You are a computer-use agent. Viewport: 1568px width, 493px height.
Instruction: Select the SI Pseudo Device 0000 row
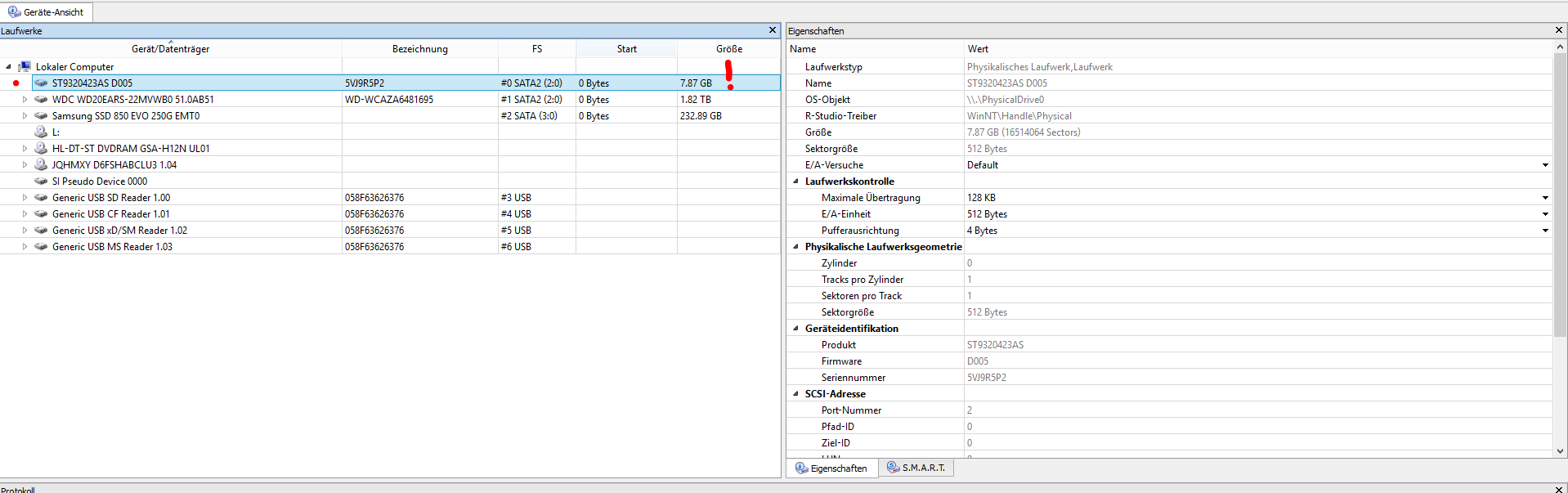tap(390, 182)
